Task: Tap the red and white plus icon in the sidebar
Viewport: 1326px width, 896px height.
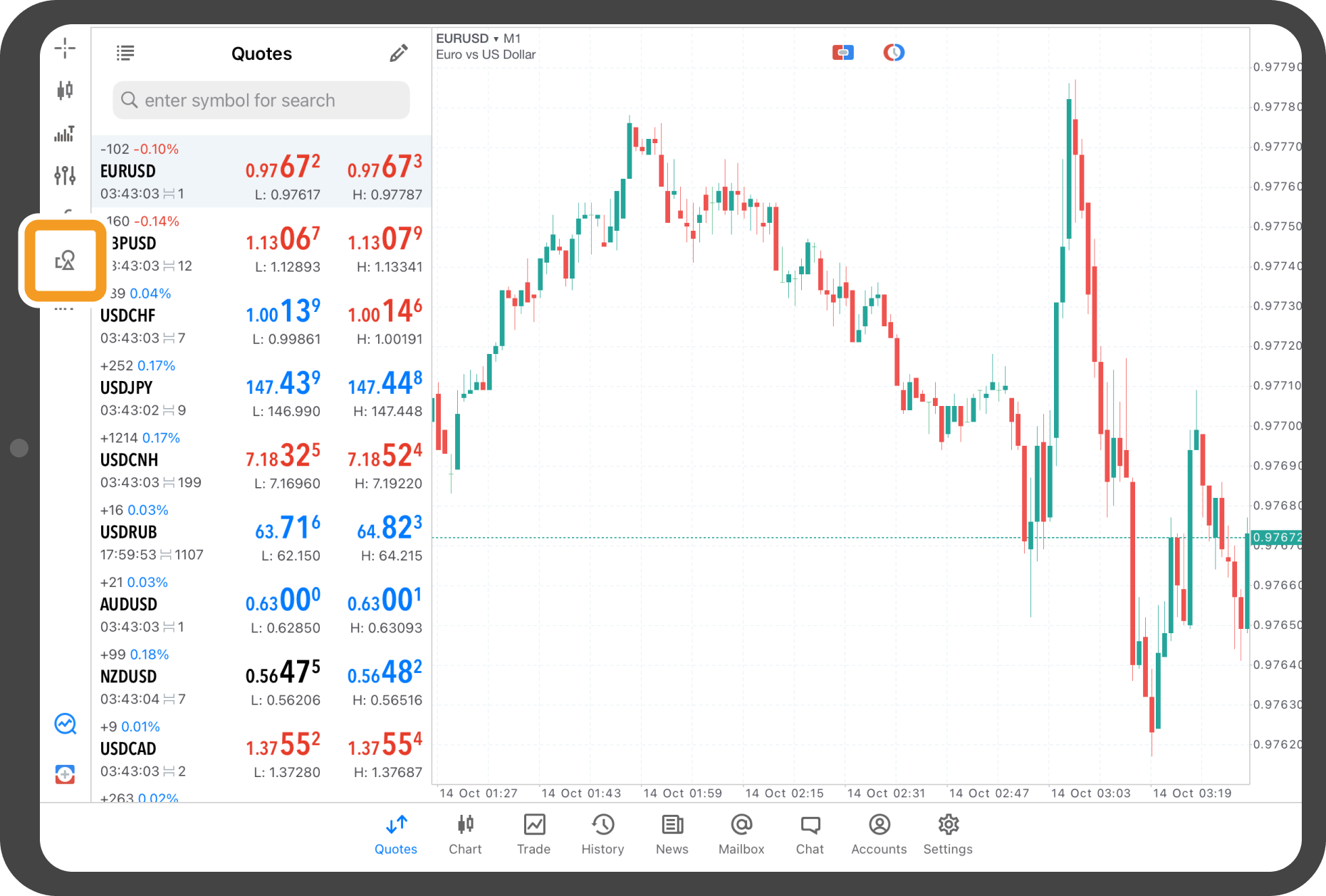Action: (x=66, y=774)
